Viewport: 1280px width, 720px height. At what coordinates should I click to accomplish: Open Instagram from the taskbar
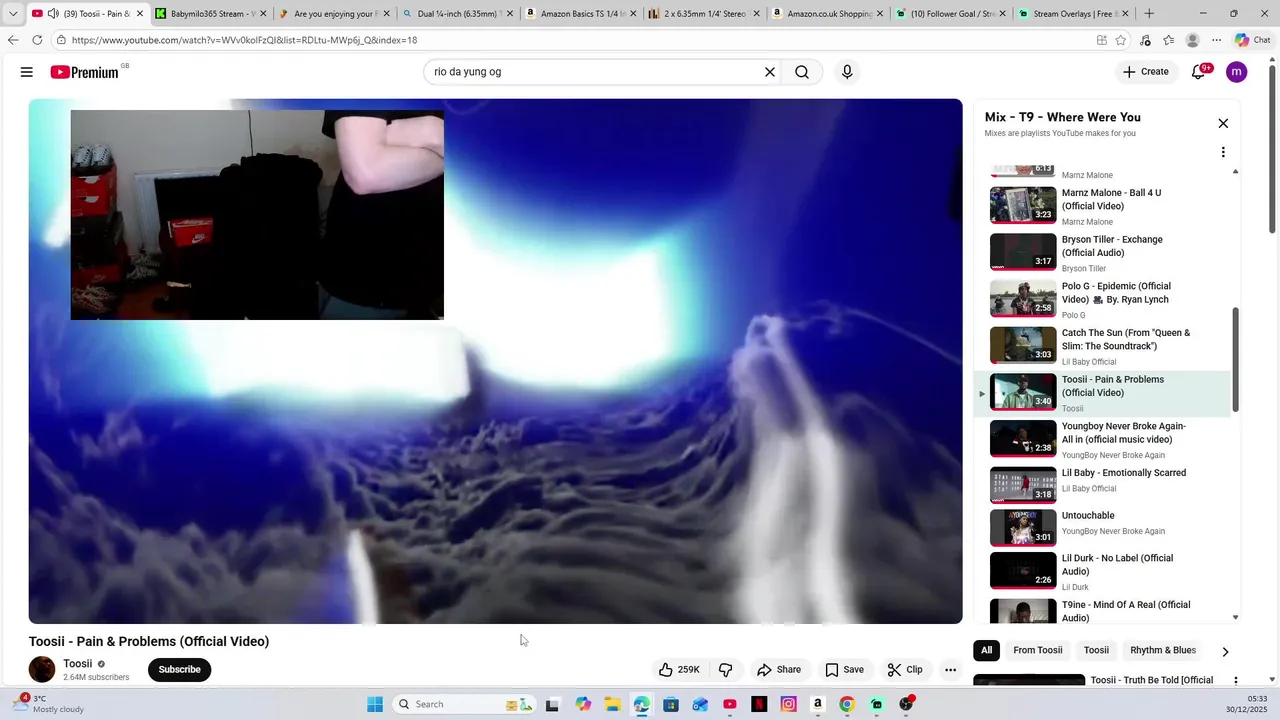pyautogui.click(x=788, y=704)
